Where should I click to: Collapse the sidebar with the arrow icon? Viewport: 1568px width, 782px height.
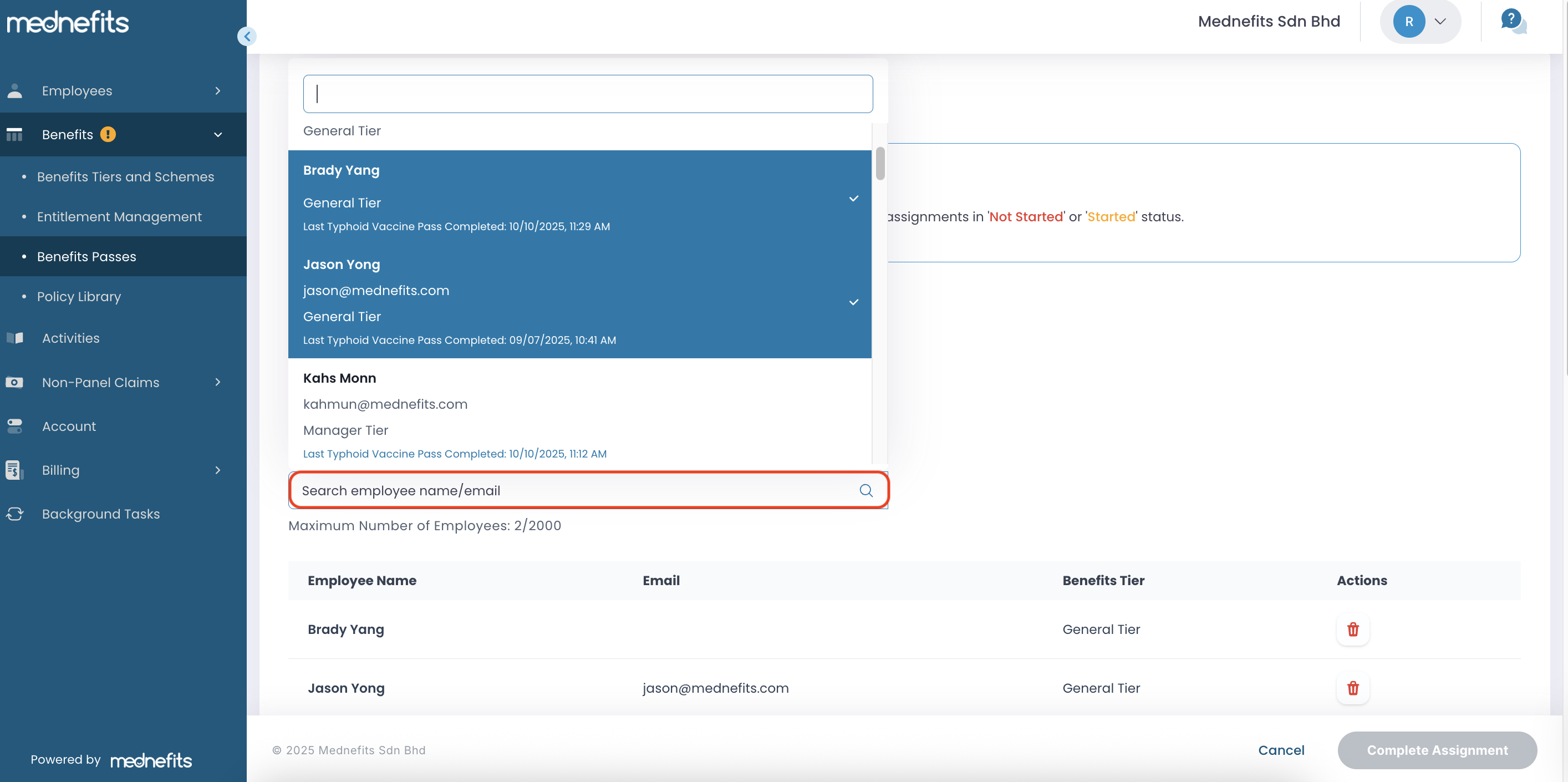247,37
